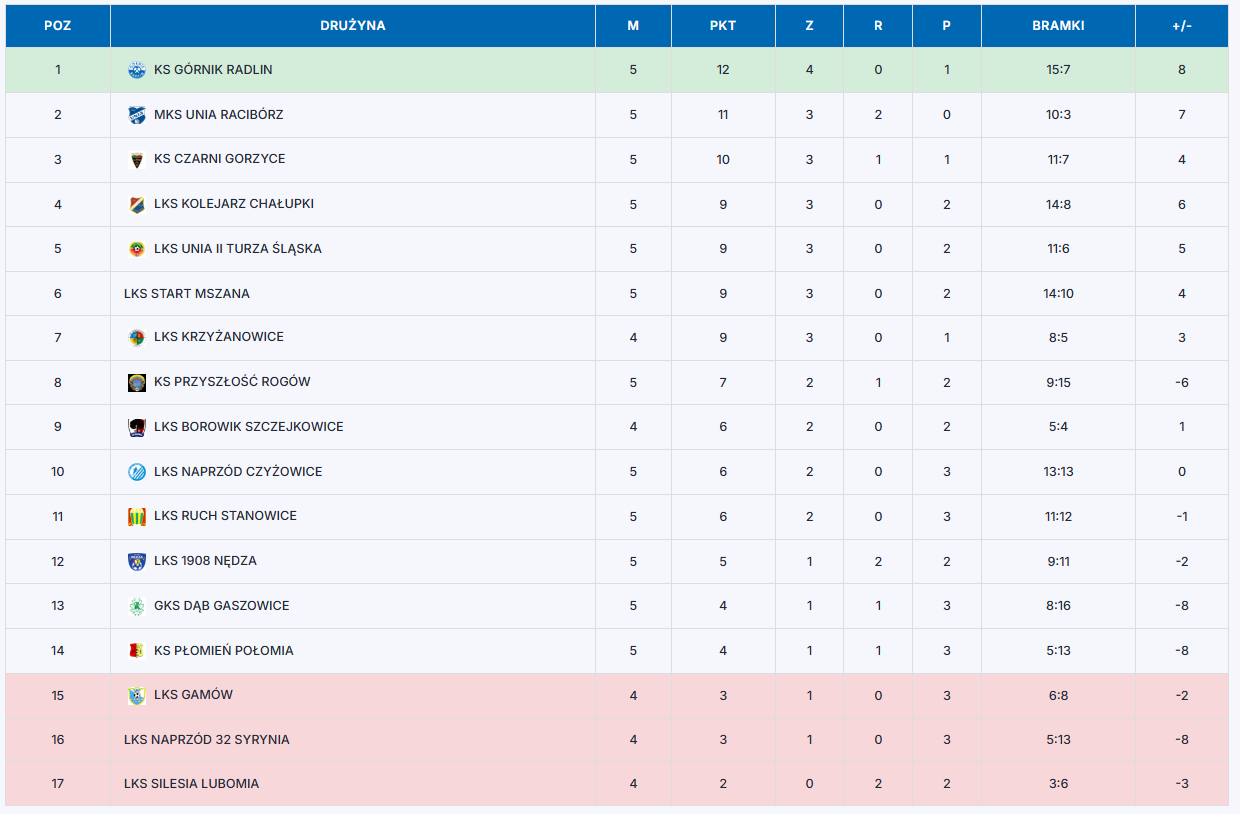The image size is (1240, 814).
Task: Click the LKS Unia II Turza Śląska crest
Action: click(x=137, y=249)
